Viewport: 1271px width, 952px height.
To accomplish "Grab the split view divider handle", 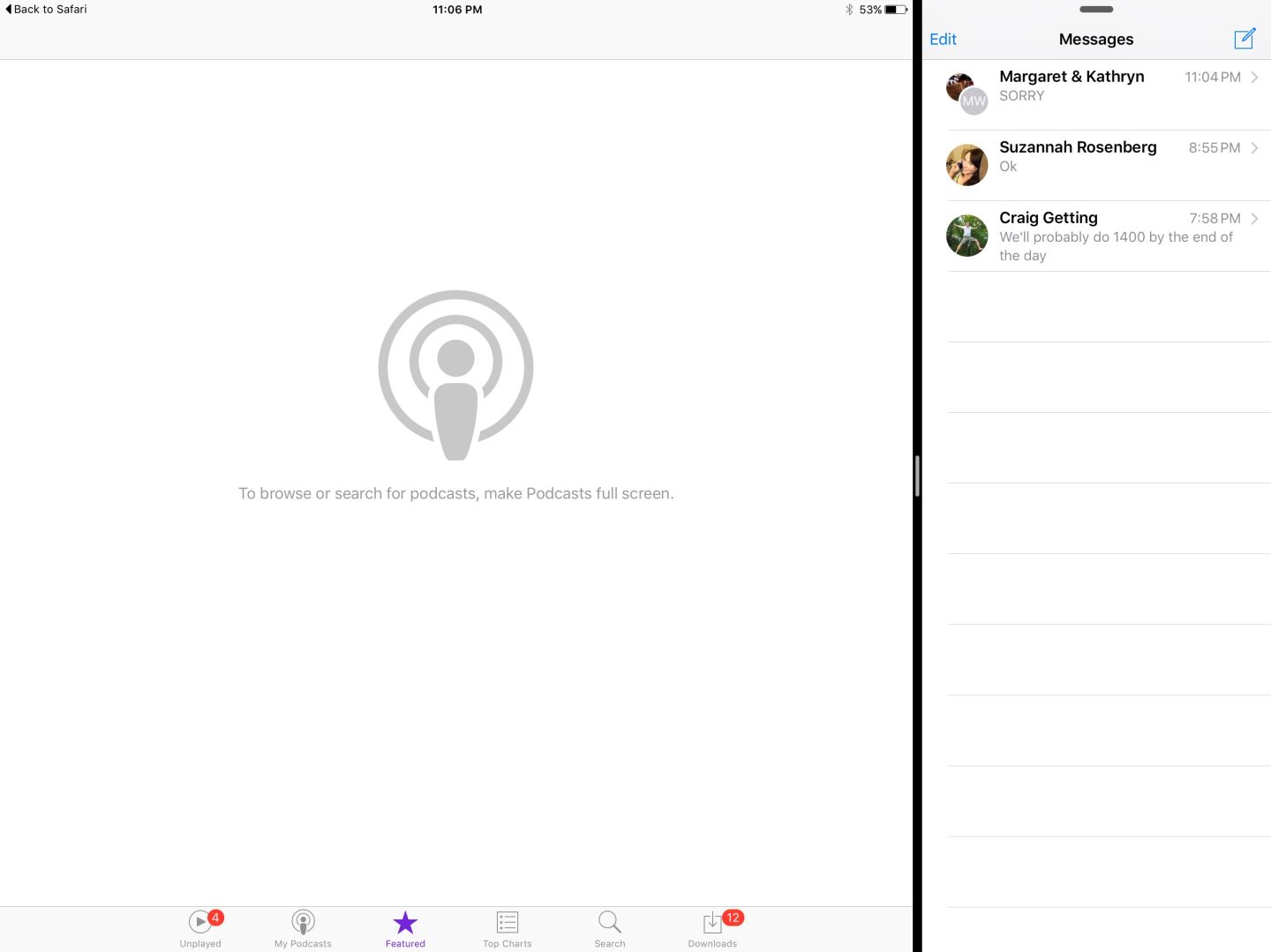I will (918, 476).
